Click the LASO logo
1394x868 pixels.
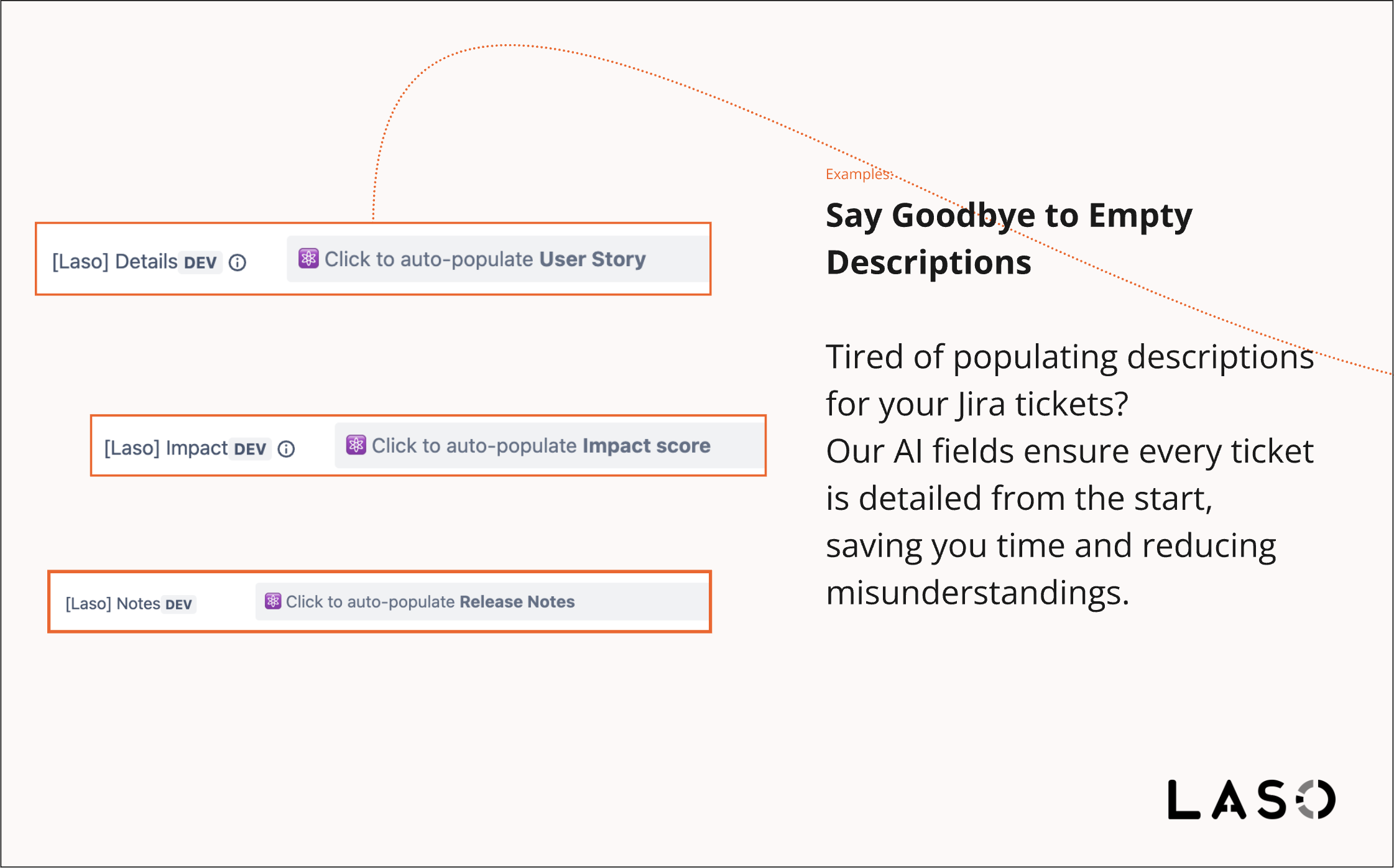click(x=1251, y=799)
